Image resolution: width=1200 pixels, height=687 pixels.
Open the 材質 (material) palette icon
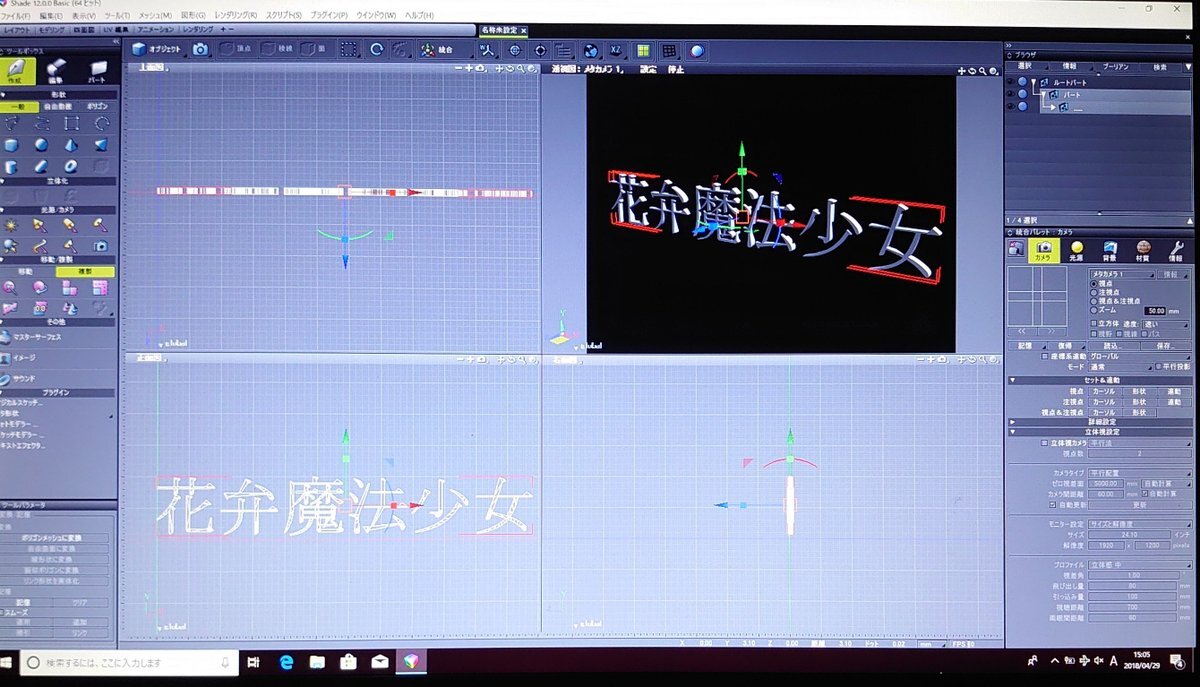[1143, 251]
